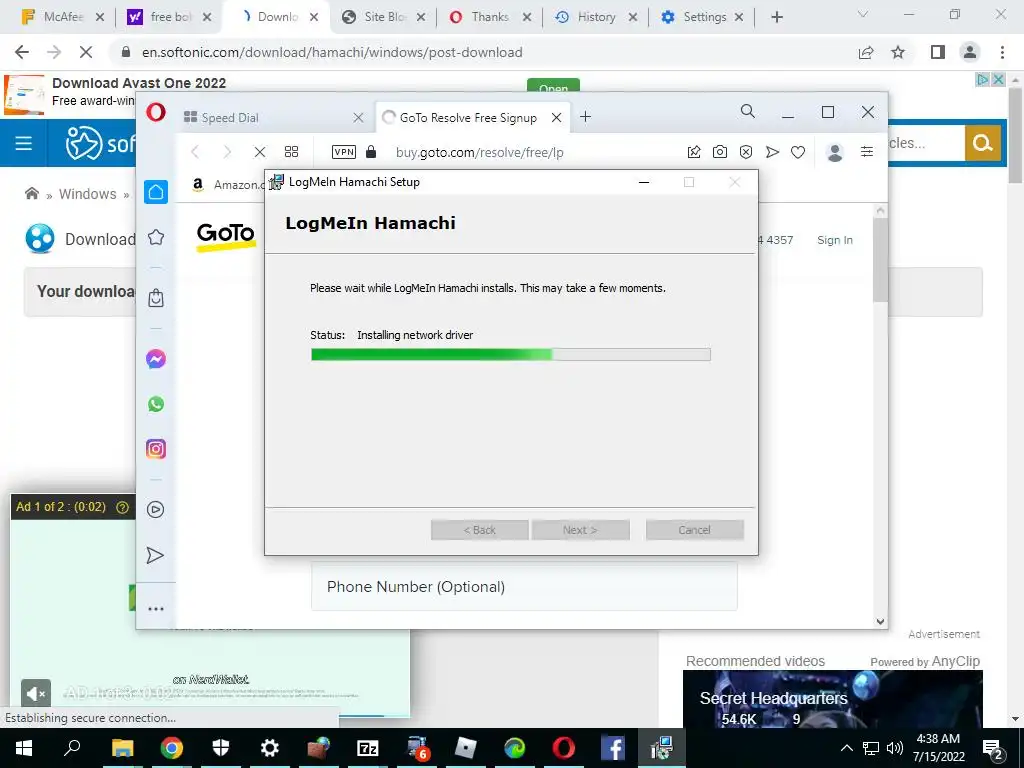Switch to GoTo Resolve Free Signup tab
1024x768 pixels.
point(472,118)
